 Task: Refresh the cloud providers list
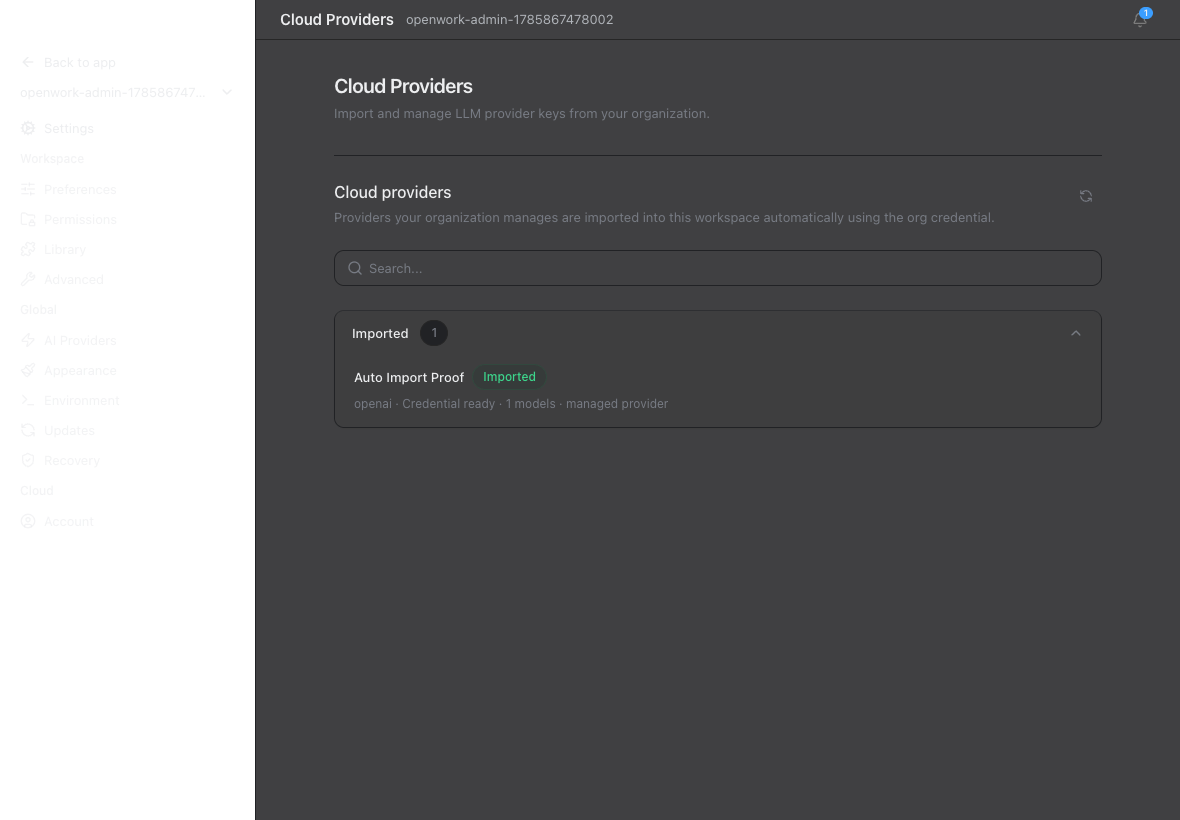click(1085, 196)
